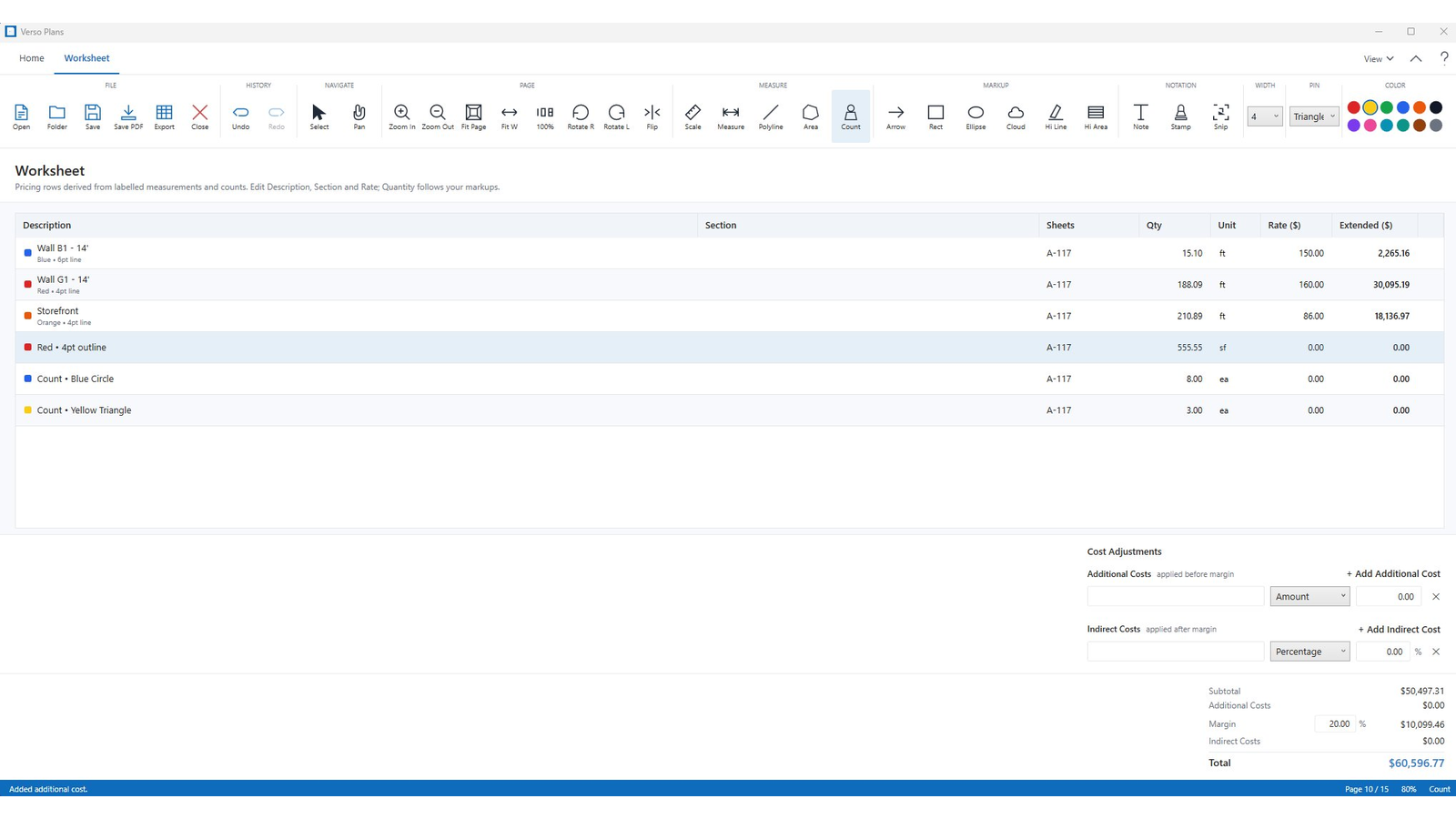Choose the Polyline measuring tool
This screenshot has width=1456, height=819.
point(771,116)
